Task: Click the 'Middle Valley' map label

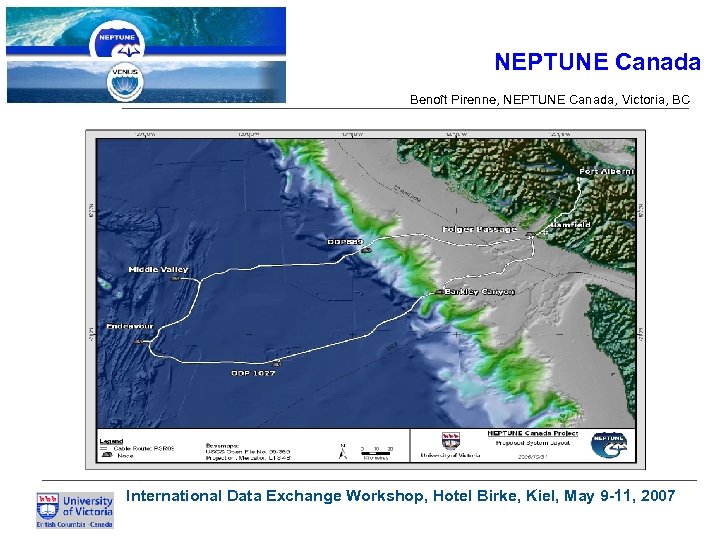Action: click(x=158, y=270)
